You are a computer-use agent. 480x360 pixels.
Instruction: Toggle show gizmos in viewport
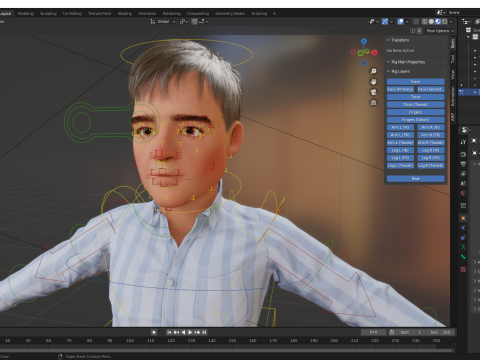click(x=385, y=22)
